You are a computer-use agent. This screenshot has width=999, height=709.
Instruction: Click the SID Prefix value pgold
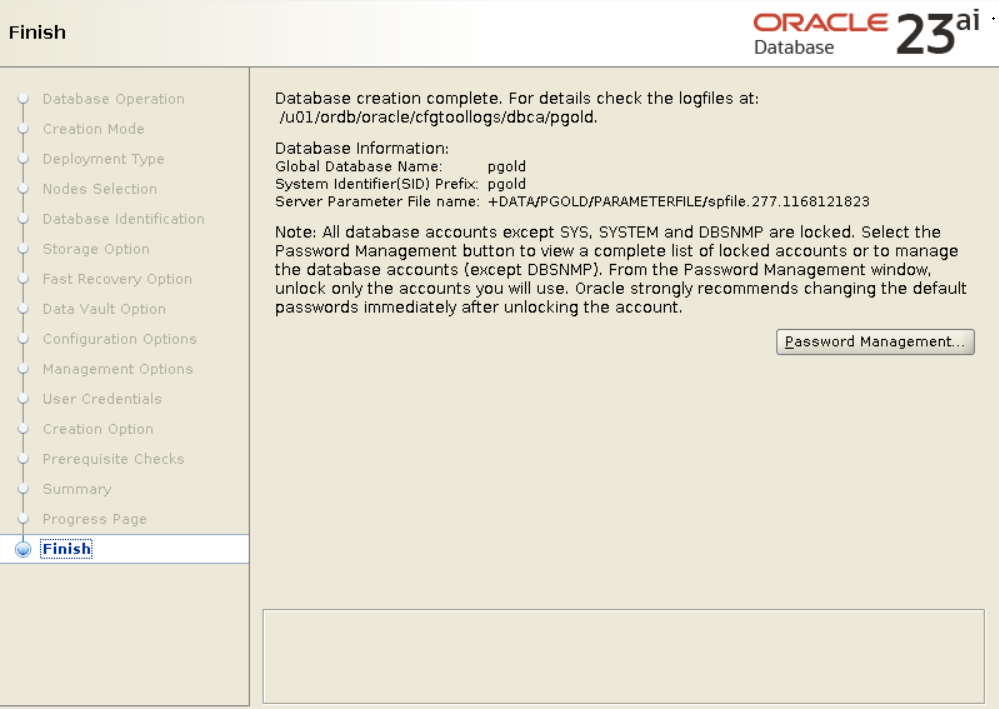tap(507, 184)
